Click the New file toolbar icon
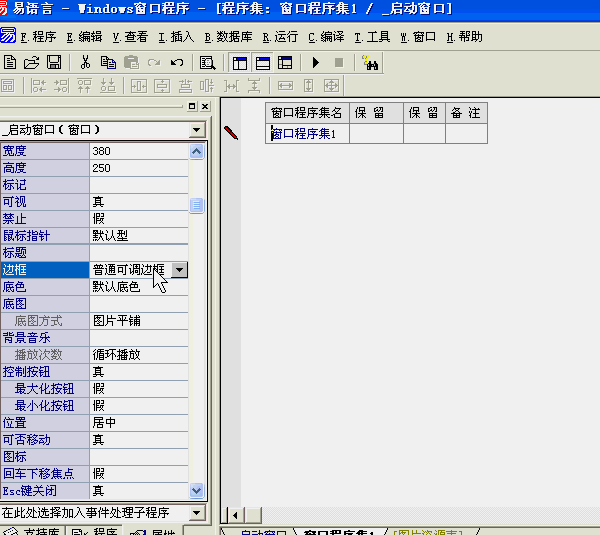The image size is (600, 535). (x=10, y=62)
